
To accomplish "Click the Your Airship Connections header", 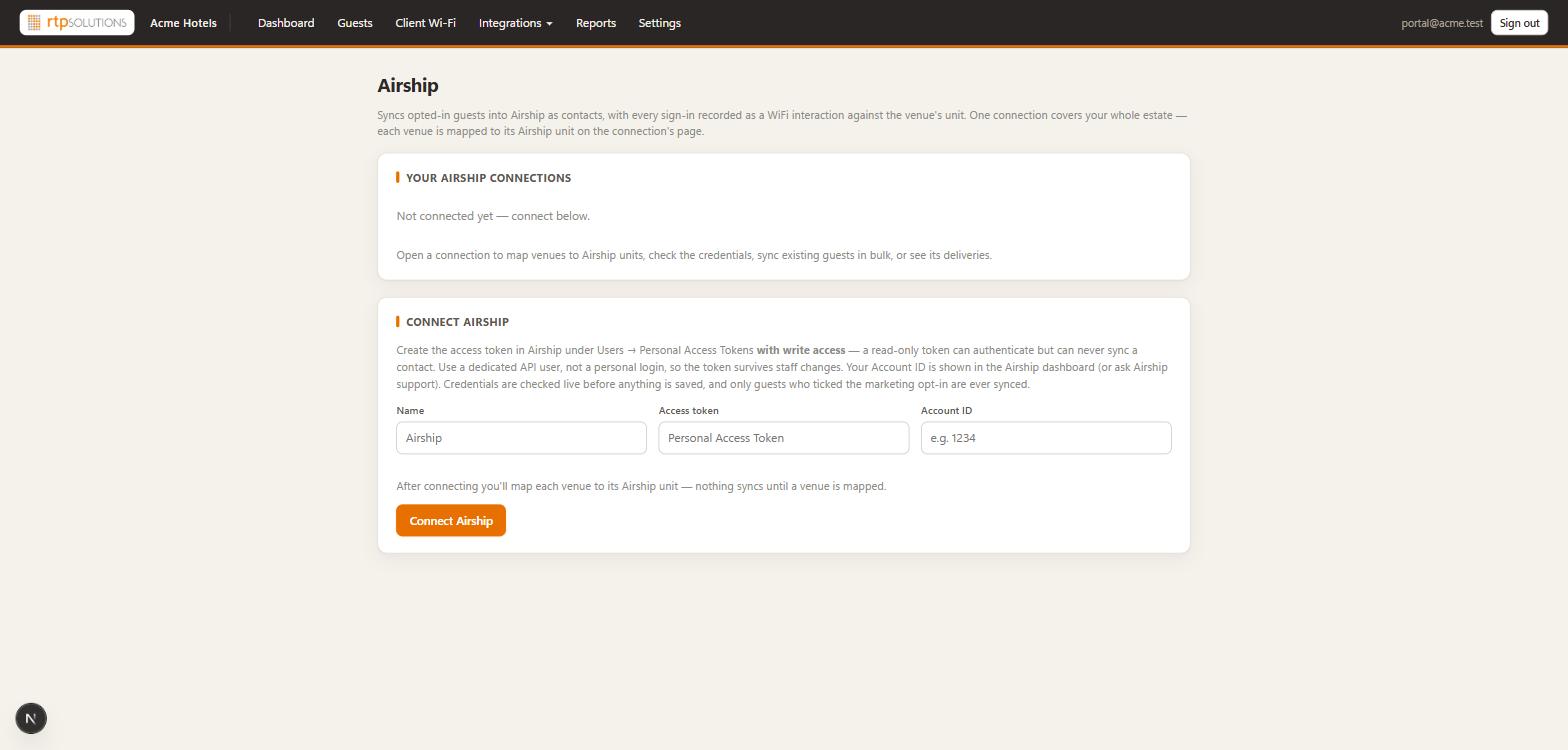I will click(x=488, y=178).
